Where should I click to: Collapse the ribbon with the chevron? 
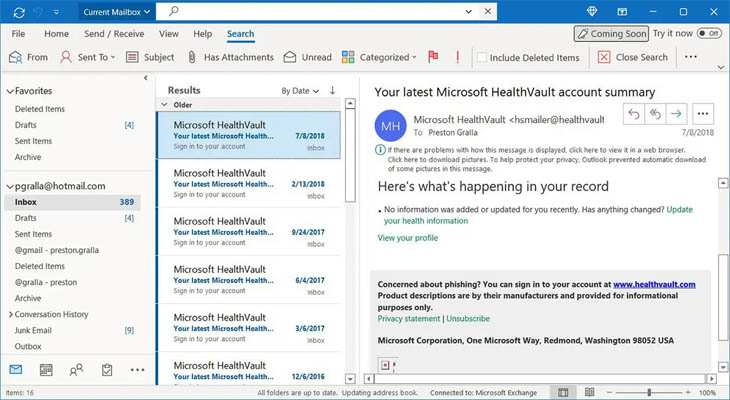coord(721,68)
